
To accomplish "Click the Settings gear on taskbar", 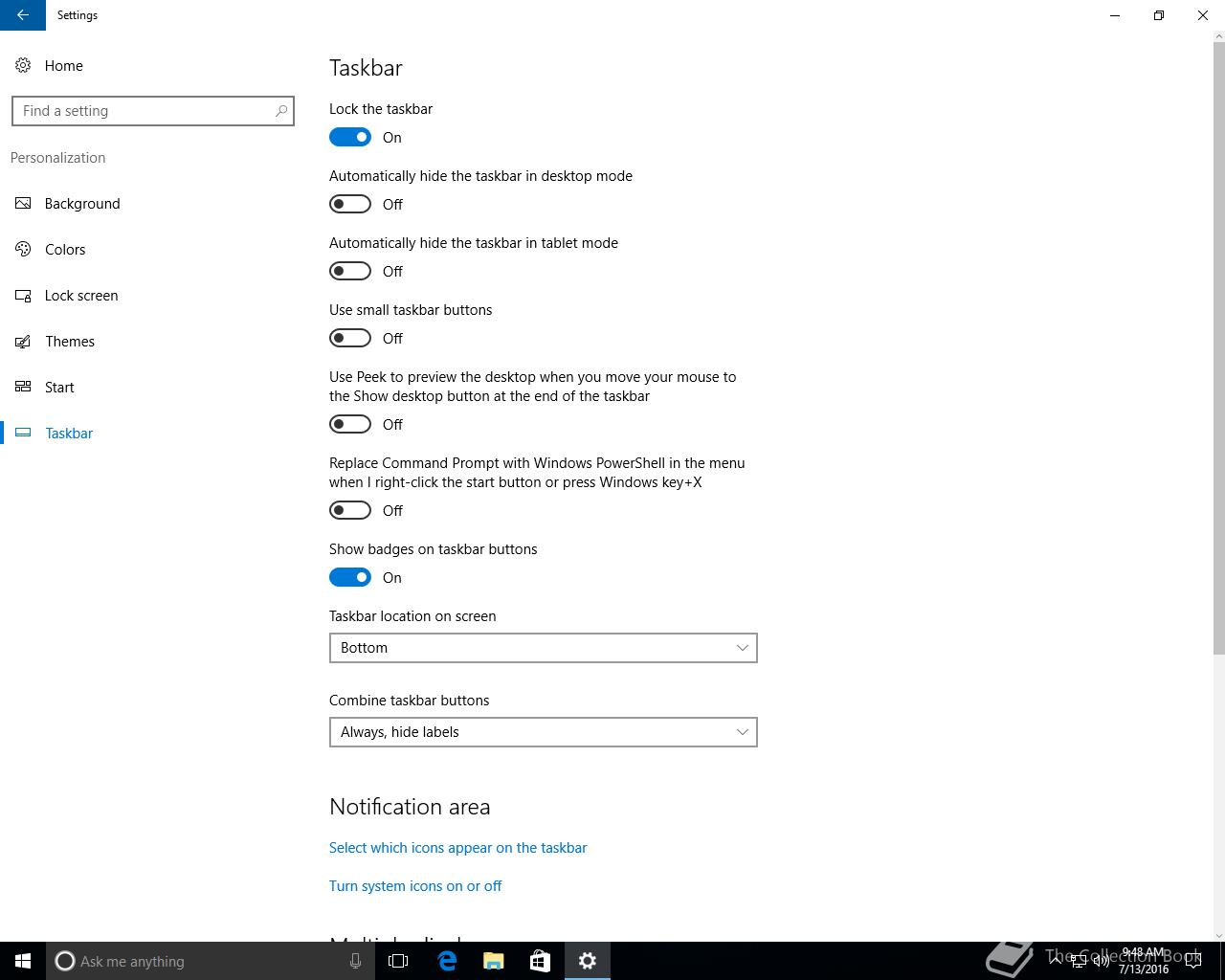I will [x=588, y=961].
